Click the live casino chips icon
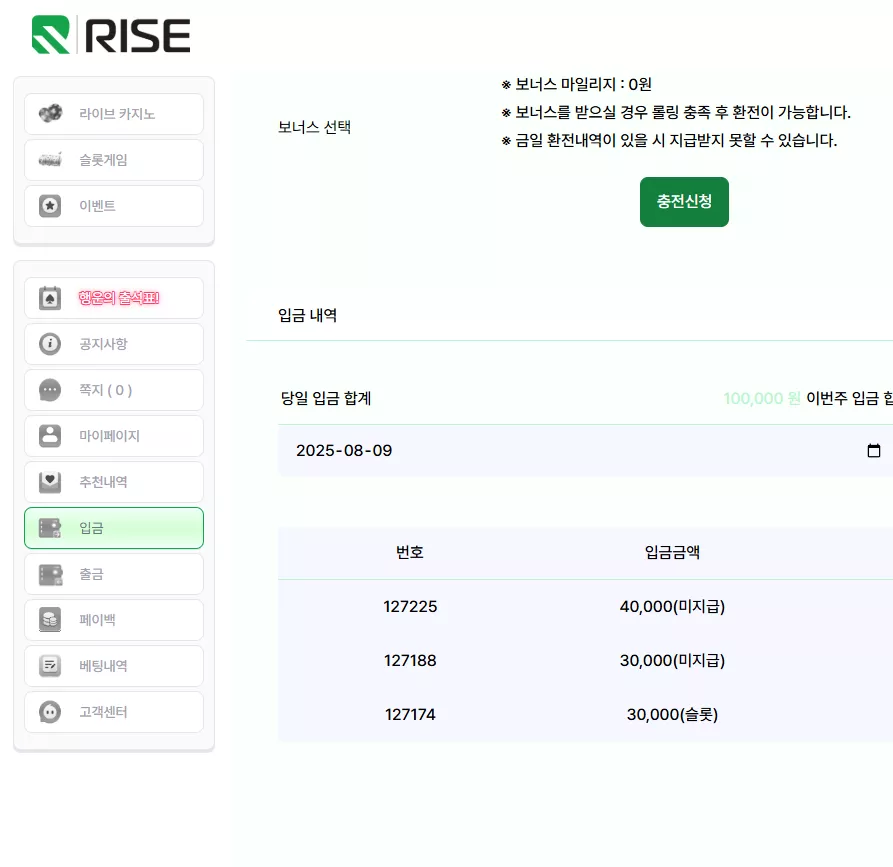 50,113
